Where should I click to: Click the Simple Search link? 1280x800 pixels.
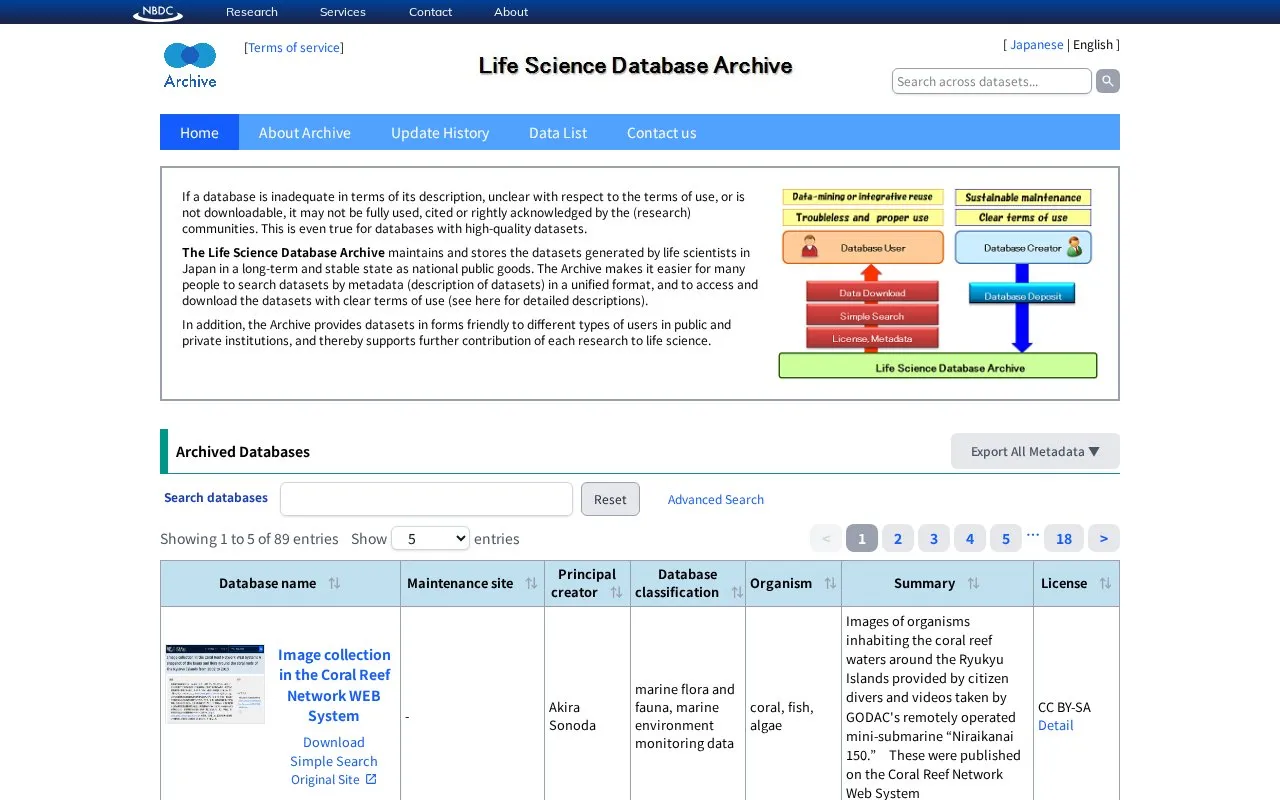(x=334, y=761)
